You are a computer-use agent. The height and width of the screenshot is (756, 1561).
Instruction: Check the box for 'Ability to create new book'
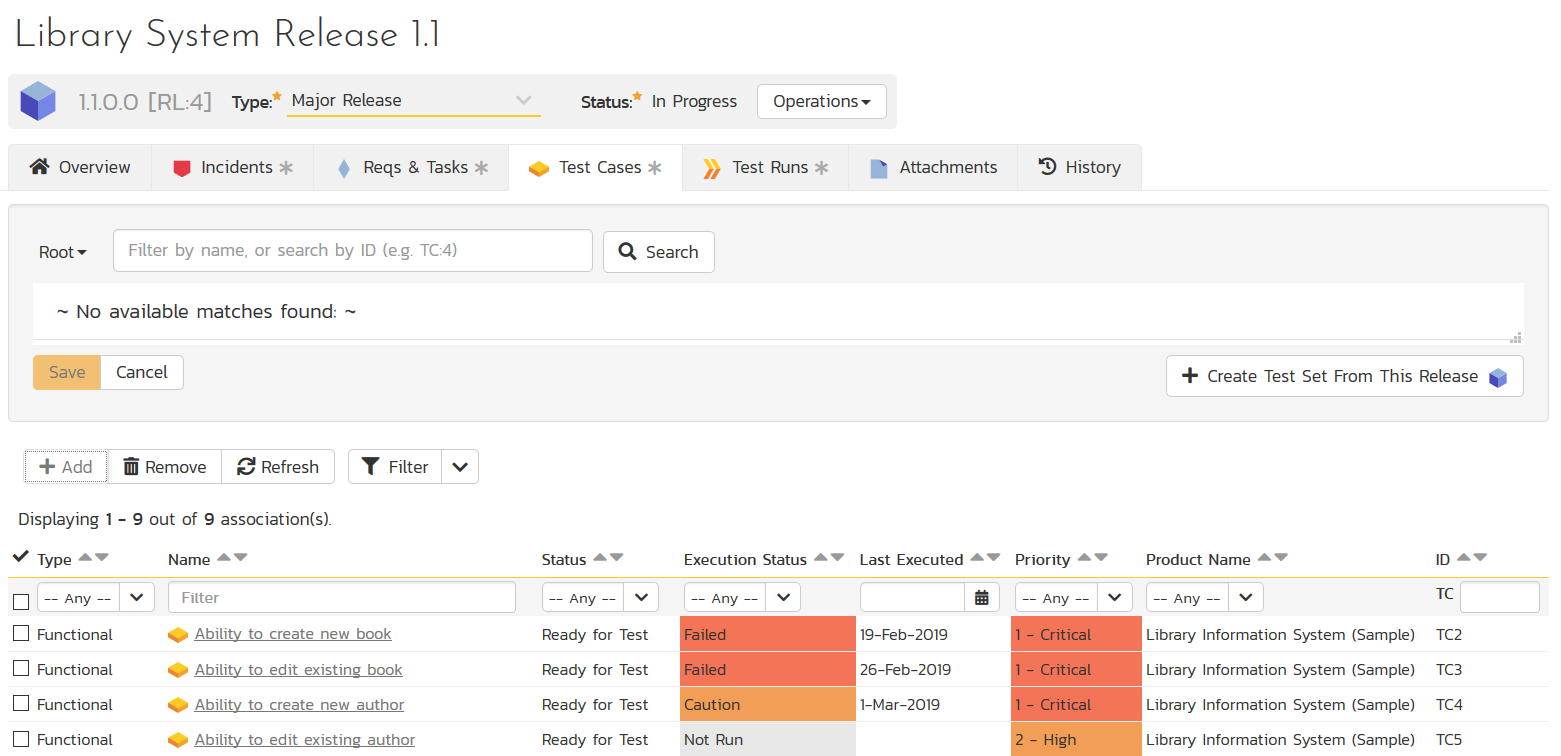[21, 634]
